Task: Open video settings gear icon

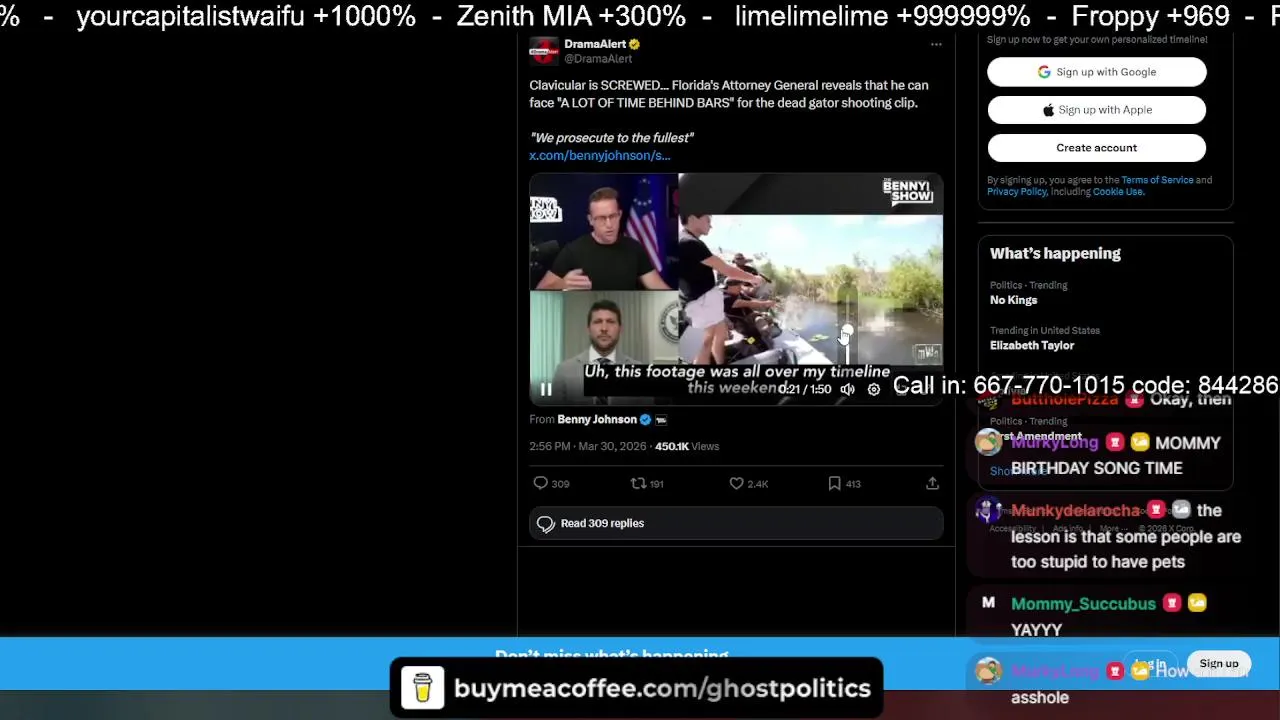Action: pyautogui.click(x=873, y=389)
